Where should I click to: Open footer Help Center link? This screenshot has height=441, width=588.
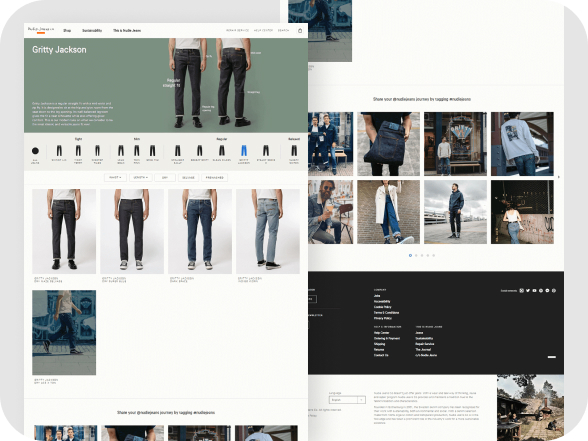click(x=381, y=333)
